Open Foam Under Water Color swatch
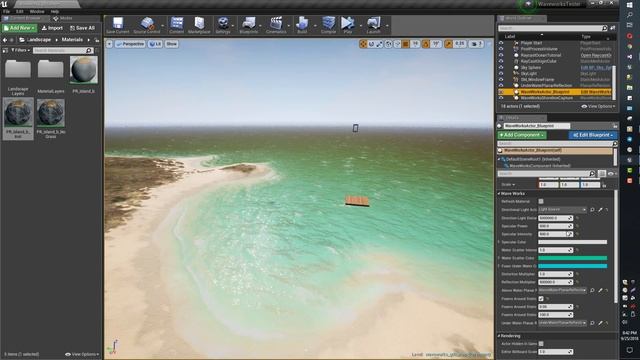This screenshot has height=360, width=640. (573, 266)
